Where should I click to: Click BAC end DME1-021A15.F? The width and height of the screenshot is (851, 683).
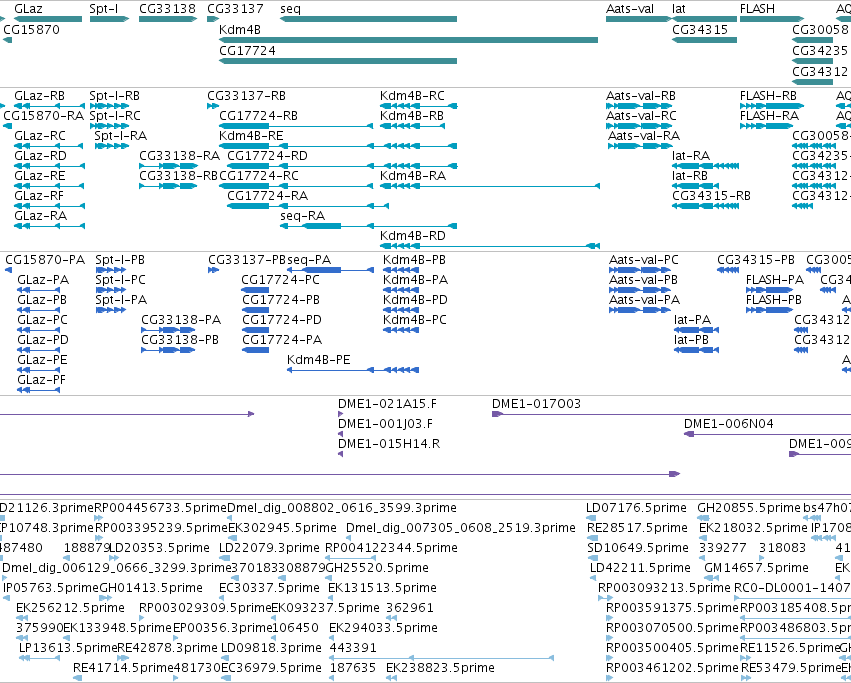(341, 414)
